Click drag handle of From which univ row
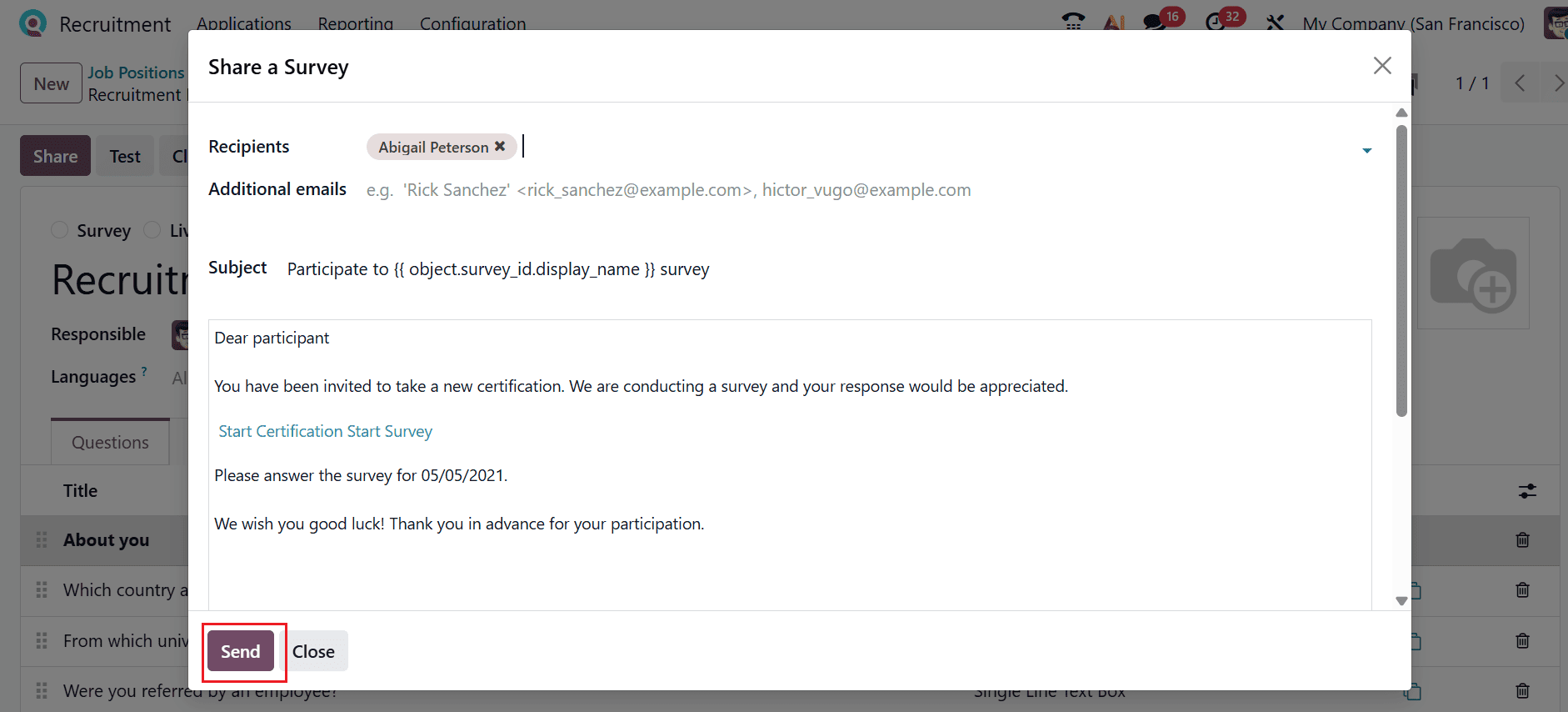 [x=42, y=641]
